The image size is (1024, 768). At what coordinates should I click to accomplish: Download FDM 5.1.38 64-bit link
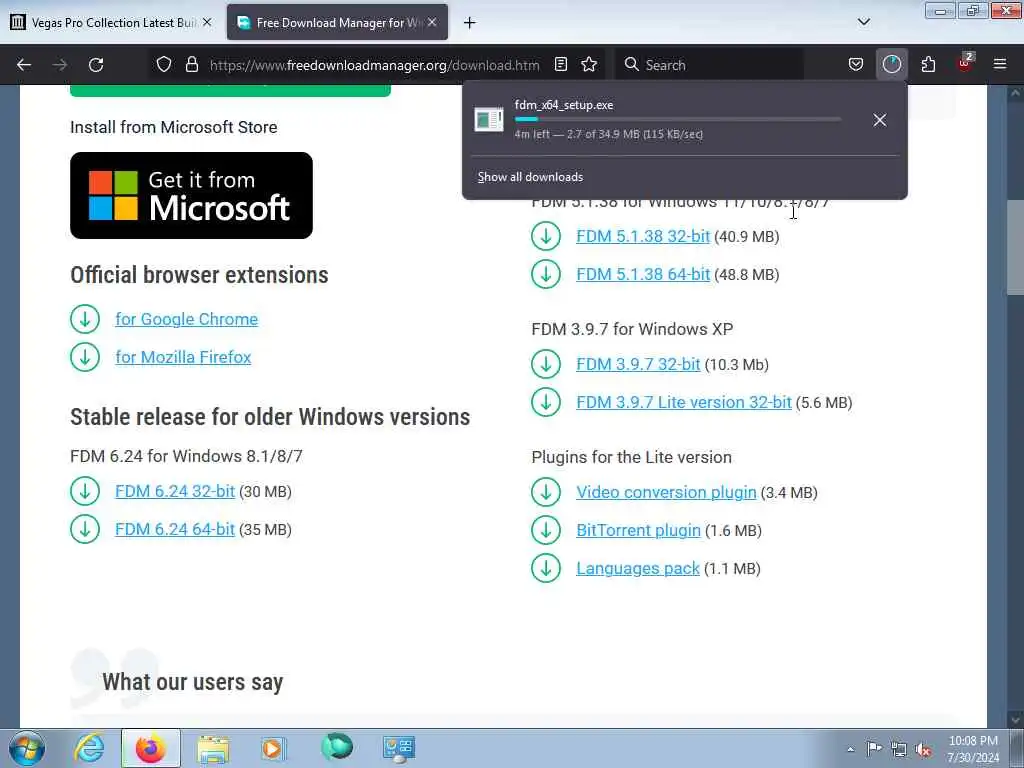643,274
